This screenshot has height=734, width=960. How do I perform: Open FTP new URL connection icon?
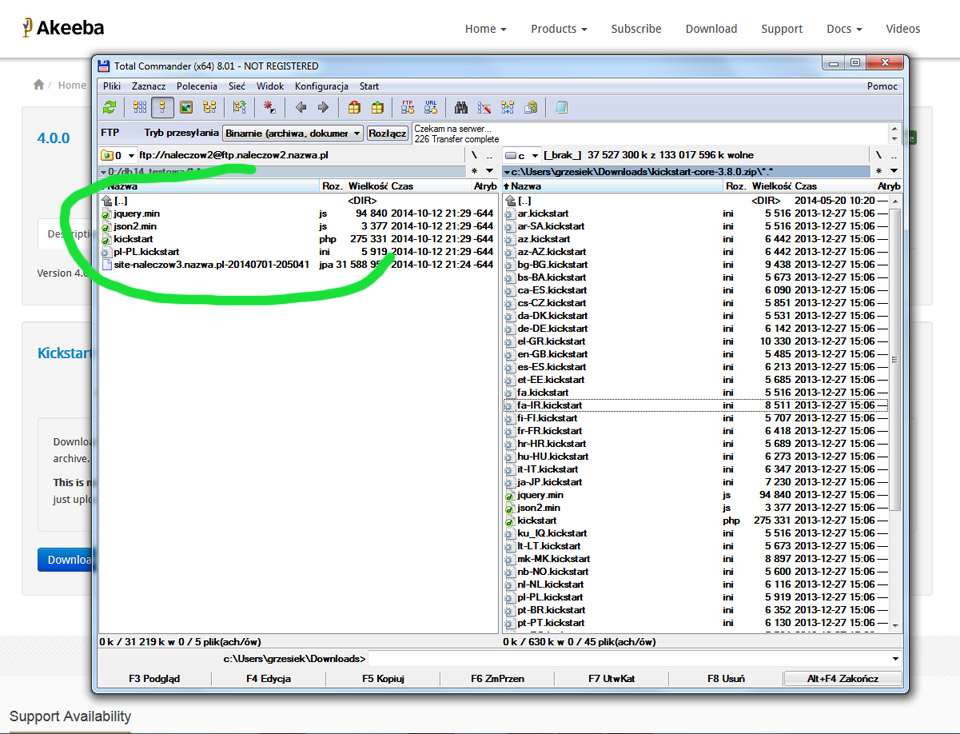[431, 108]
